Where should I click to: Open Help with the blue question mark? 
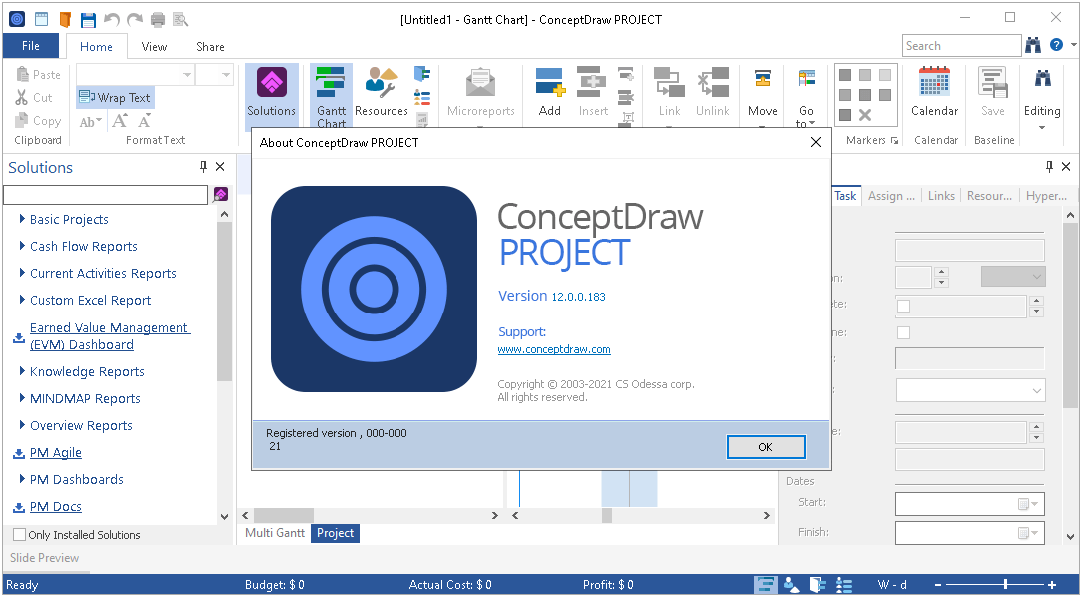click(1056, 45)
